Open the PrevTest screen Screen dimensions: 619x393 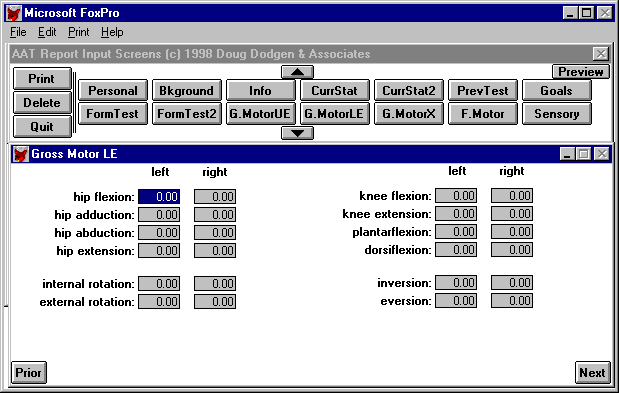pyautogui.click(x=483, y=90)
